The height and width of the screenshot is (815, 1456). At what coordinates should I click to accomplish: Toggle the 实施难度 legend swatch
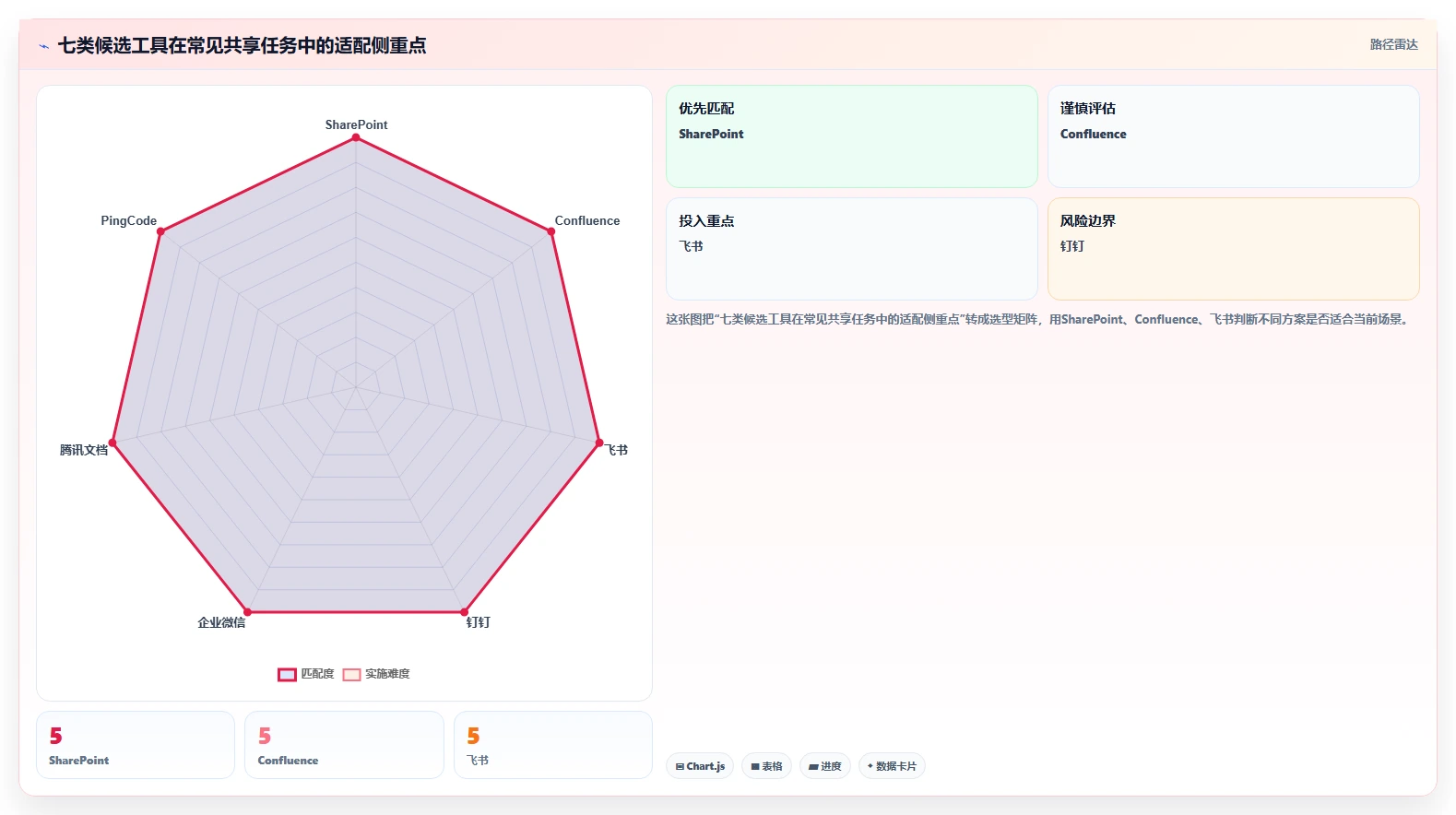tap(351, 675)
